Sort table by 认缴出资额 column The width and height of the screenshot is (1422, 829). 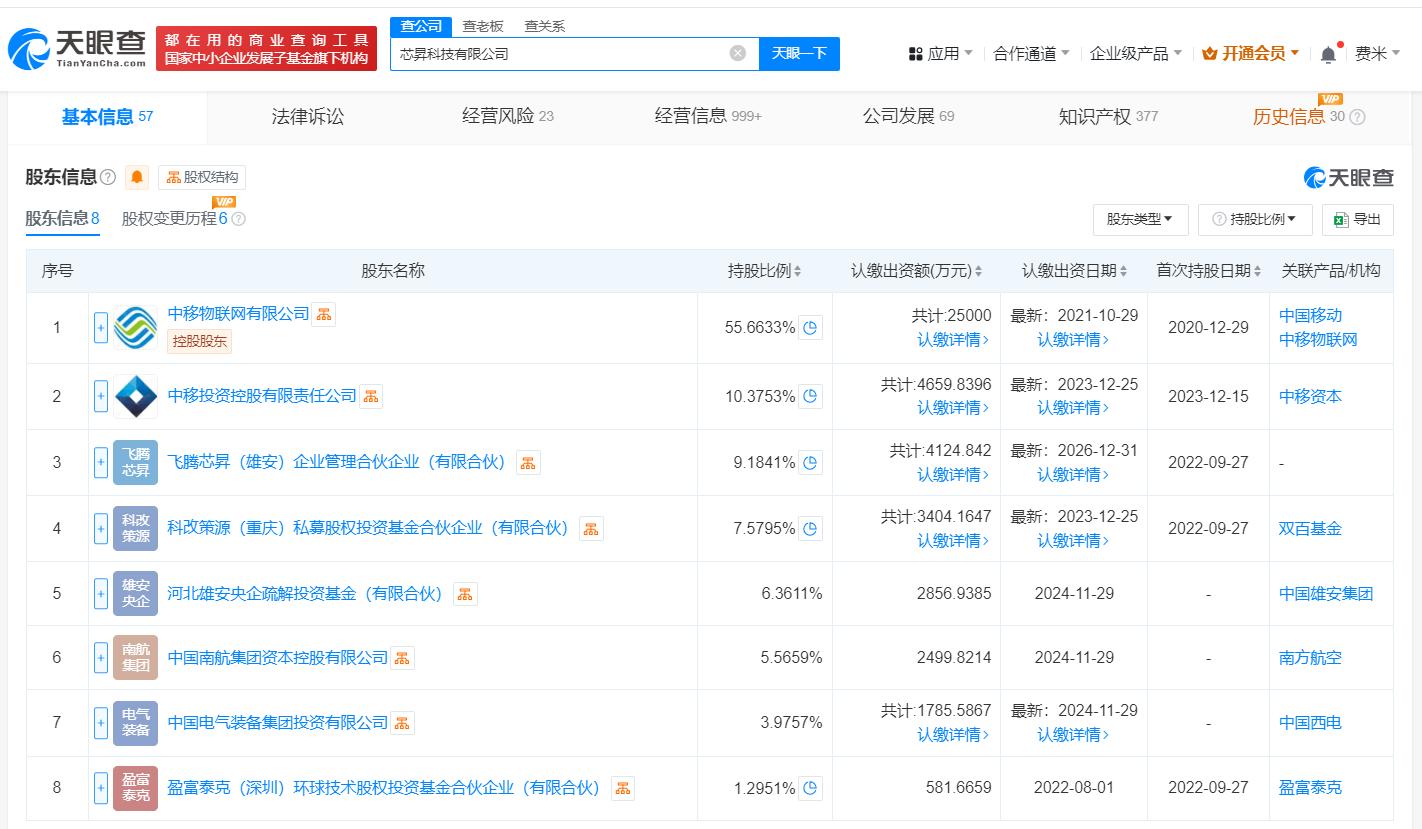tap(978, 271)
